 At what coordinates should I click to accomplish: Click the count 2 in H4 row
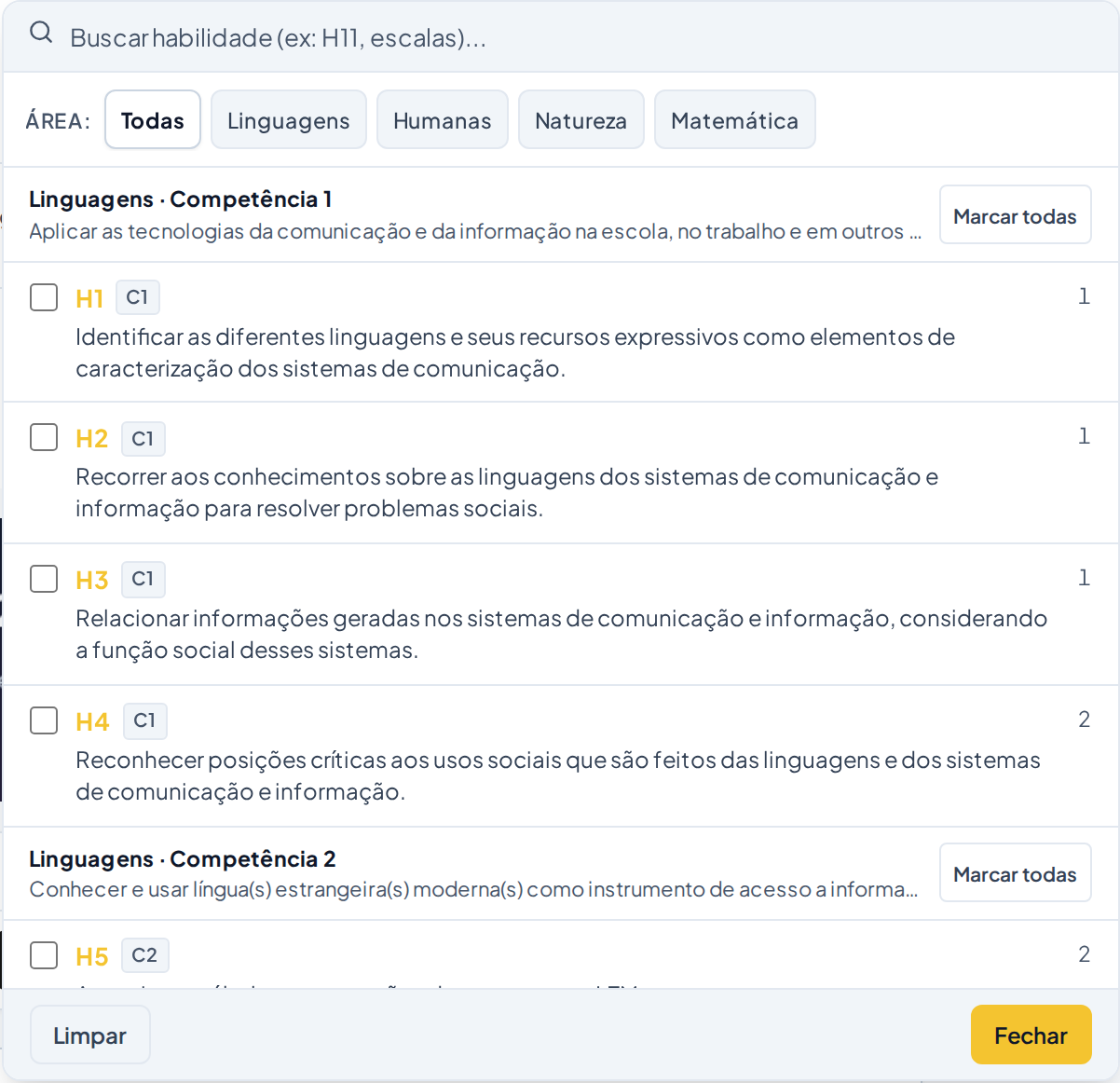pyautogui.click(x=1084, y=720)
